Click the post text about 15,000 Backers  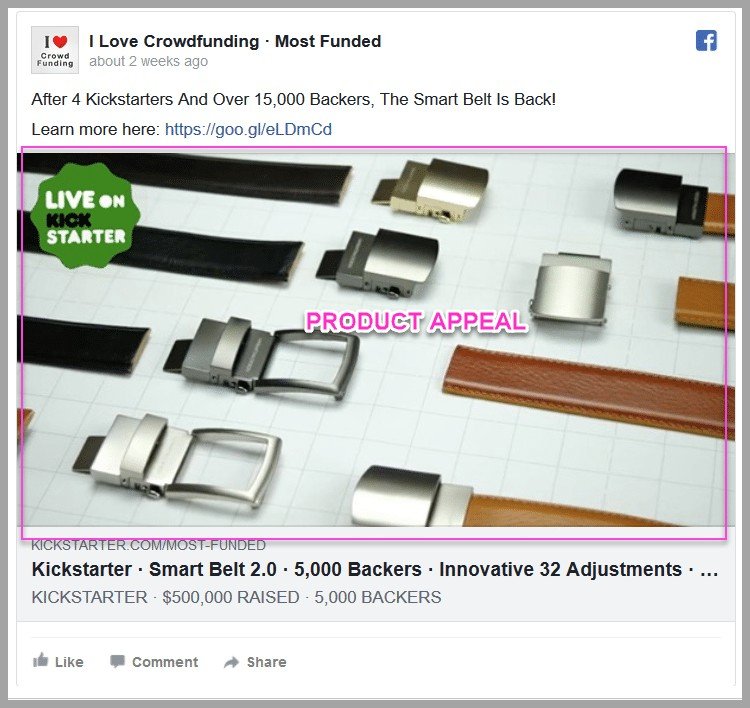click(x=294, y=100)
